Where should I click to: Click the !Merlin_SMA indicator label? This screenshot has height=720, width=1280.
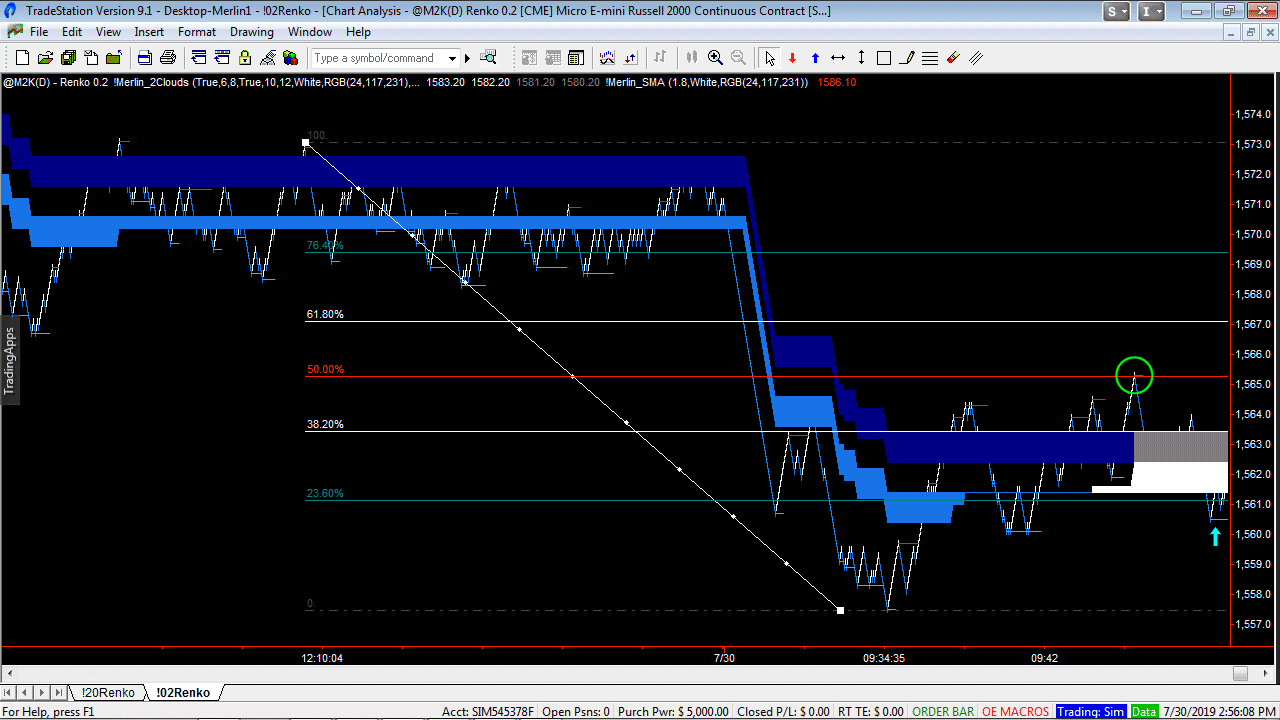(708, 82)
